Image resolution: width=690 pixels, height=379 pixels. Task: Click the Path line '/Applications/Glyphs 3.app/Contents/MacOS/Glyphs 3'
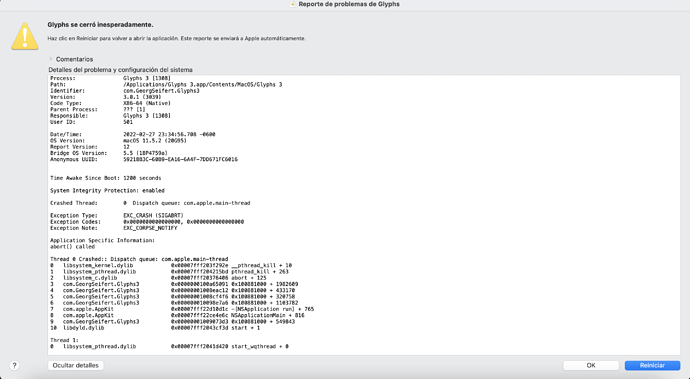tap(166, 85)
